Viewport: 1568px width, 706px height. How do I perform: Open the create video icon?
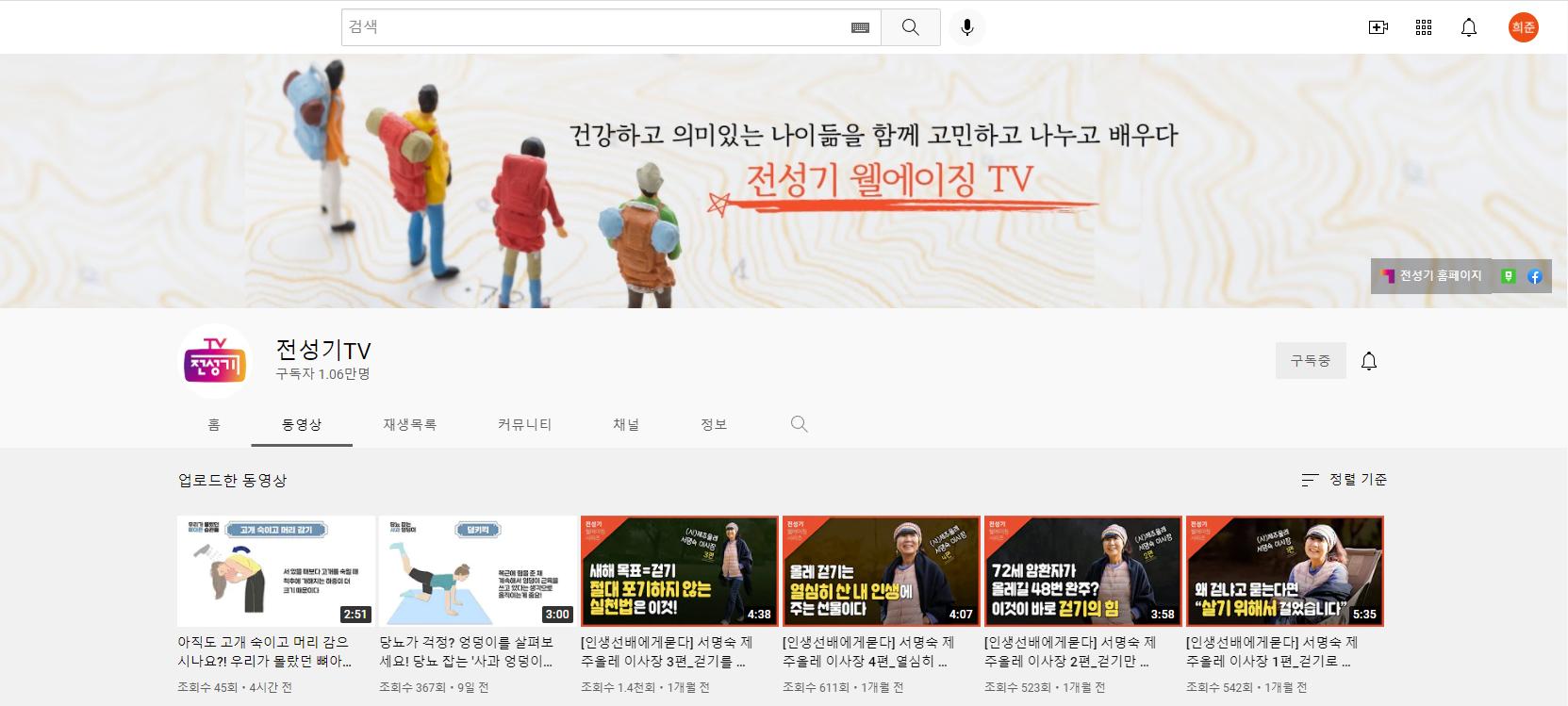[1378, 27]
